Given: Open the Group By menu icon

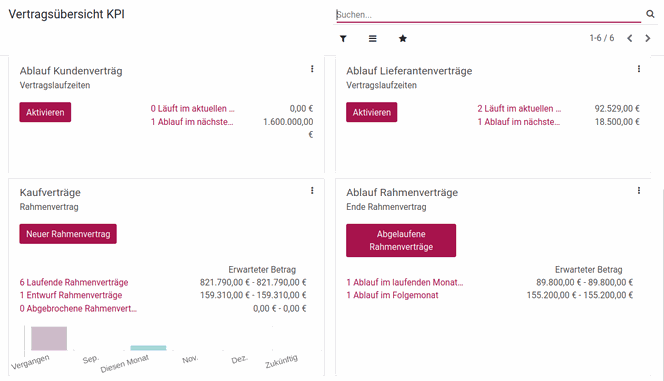Looking at the screenshot, I should click(x=373, y=39).
